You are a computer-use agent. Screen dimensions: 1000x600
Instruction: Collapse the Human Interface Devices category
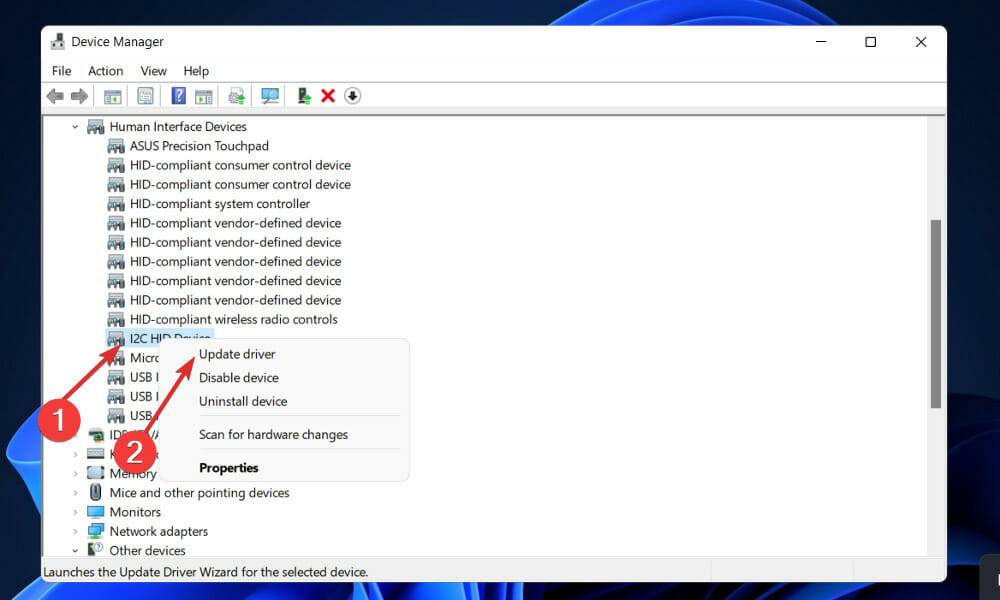(75, 127)
